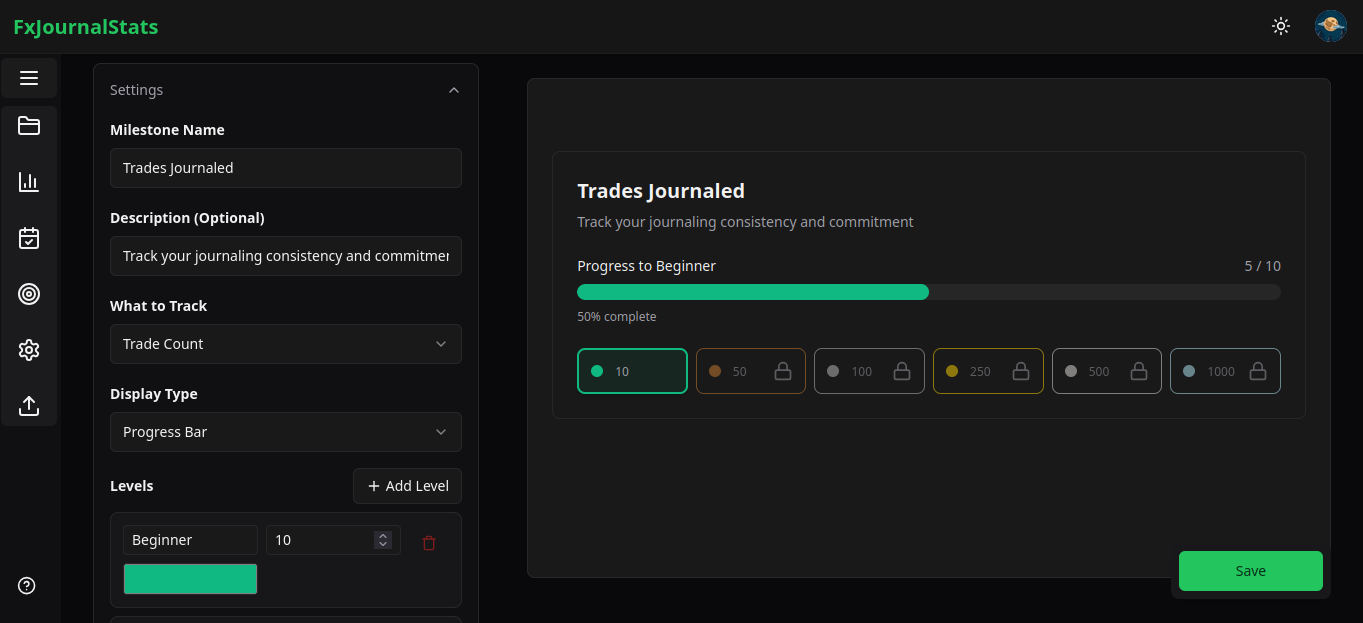Open the folder icon in sidebar
Screen dimensions: 1363x623
(x=29, y=126)
